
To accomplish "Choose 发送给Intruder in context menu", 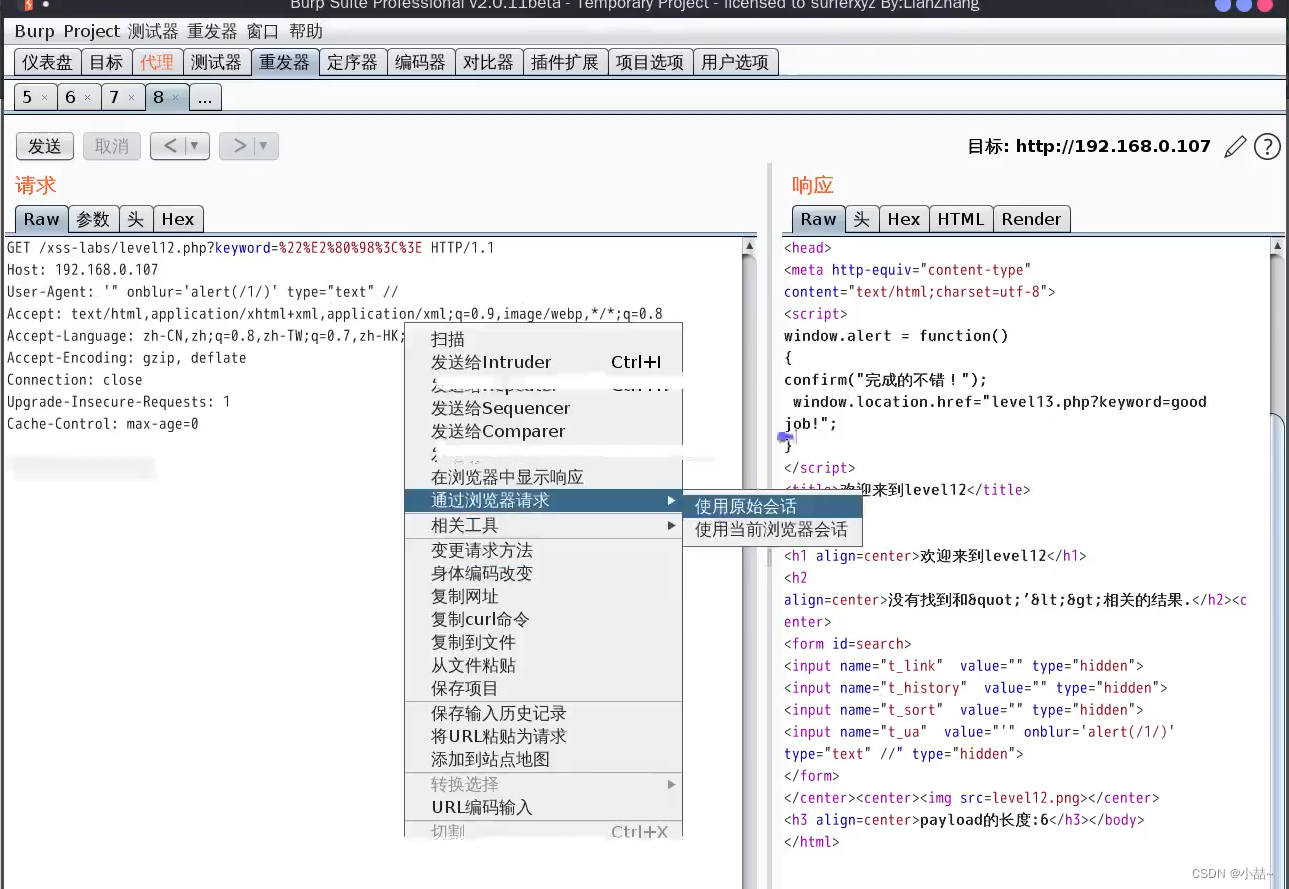I will pyautogui.click(x=543, y=362).
